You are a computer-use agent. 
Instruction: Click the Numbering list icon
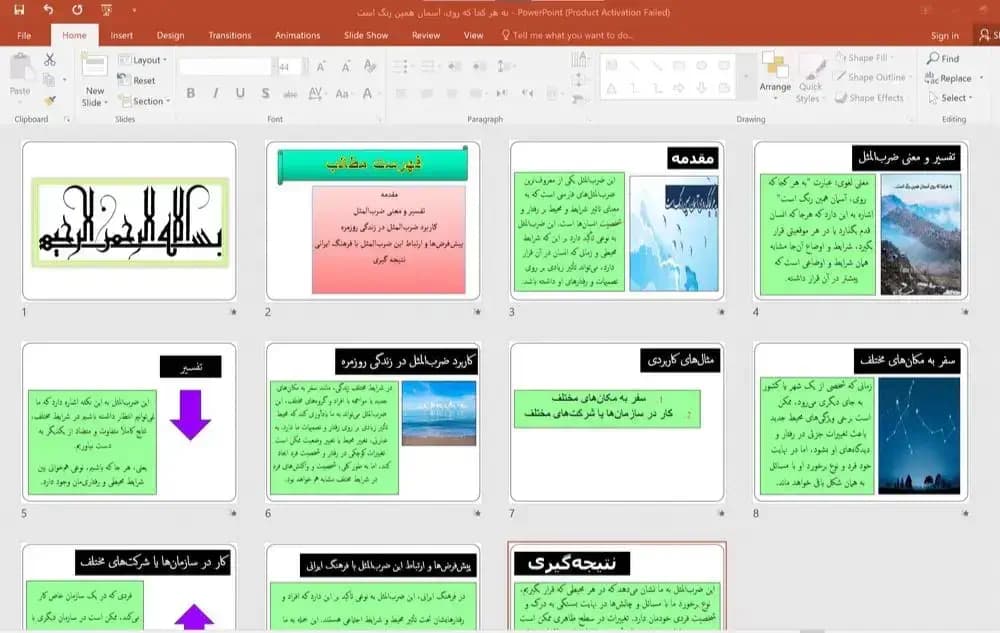pos(429,66)
